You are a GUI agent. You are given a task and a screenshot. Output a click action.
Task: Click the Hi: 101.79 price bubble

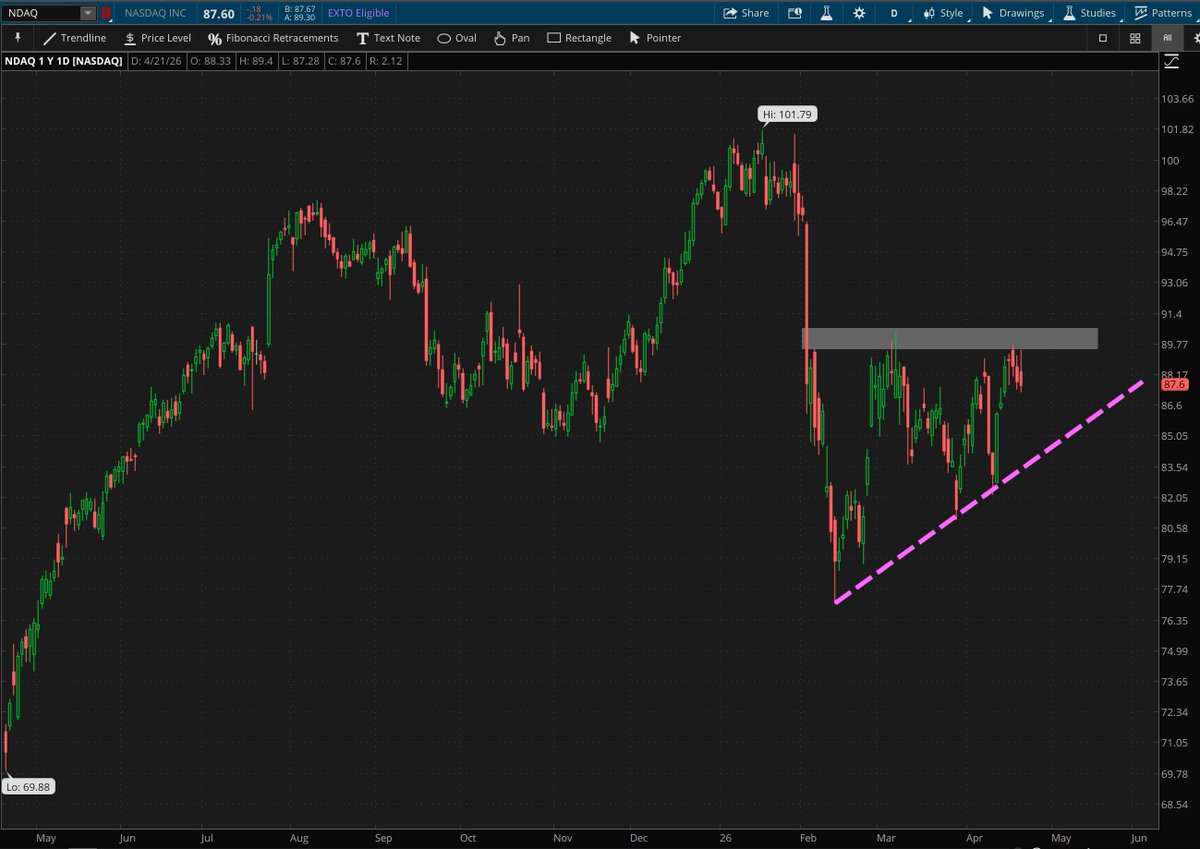click(x=788, y=114)
